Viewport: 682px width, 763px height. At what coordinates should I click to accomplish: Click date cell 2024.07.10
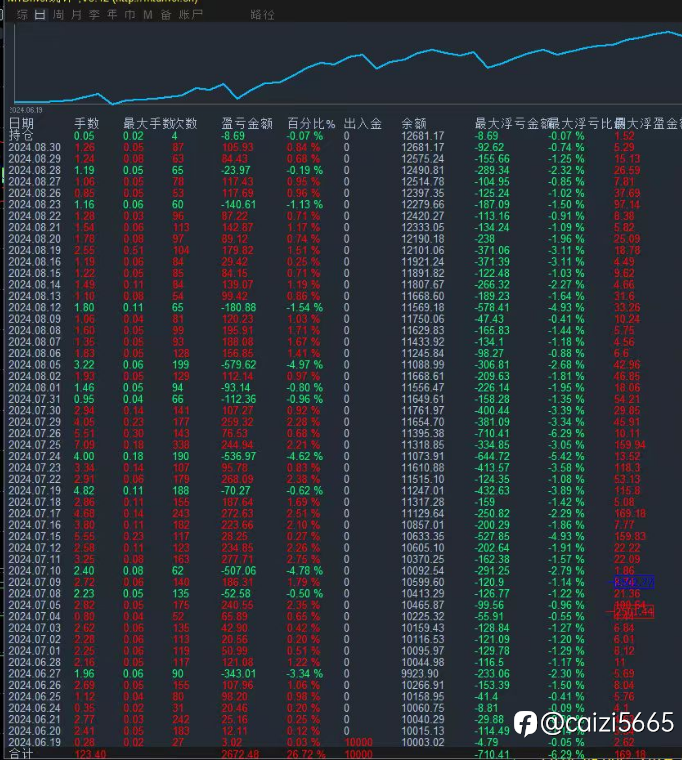[x=35, y=570]
